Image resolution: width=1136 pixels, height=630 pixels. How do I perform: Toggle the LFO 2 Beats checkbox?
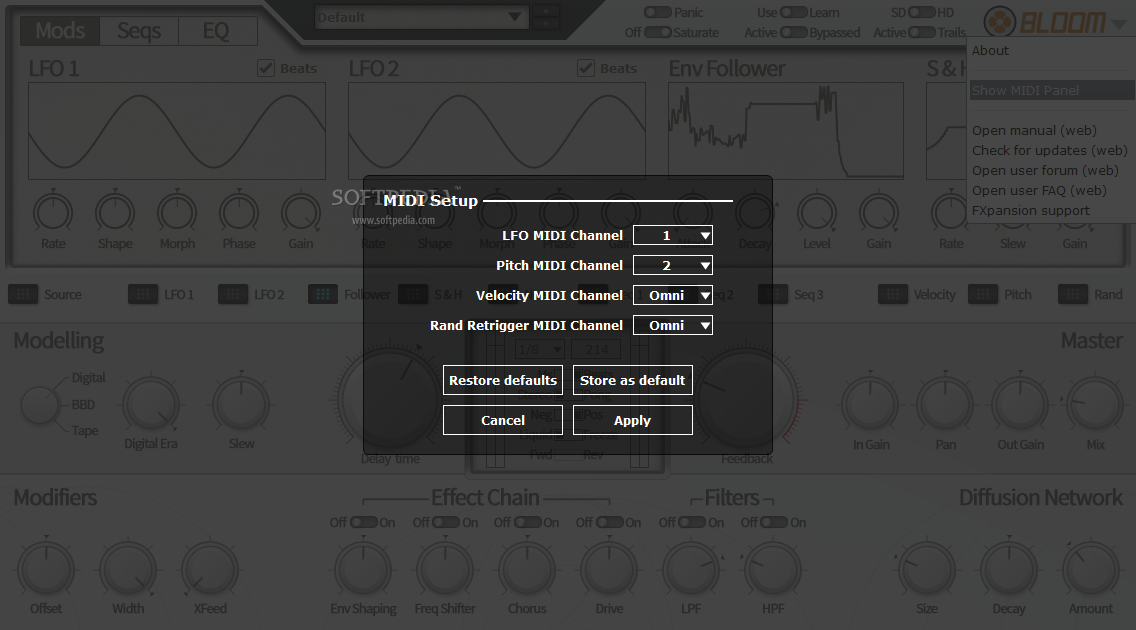coord(586,68)
